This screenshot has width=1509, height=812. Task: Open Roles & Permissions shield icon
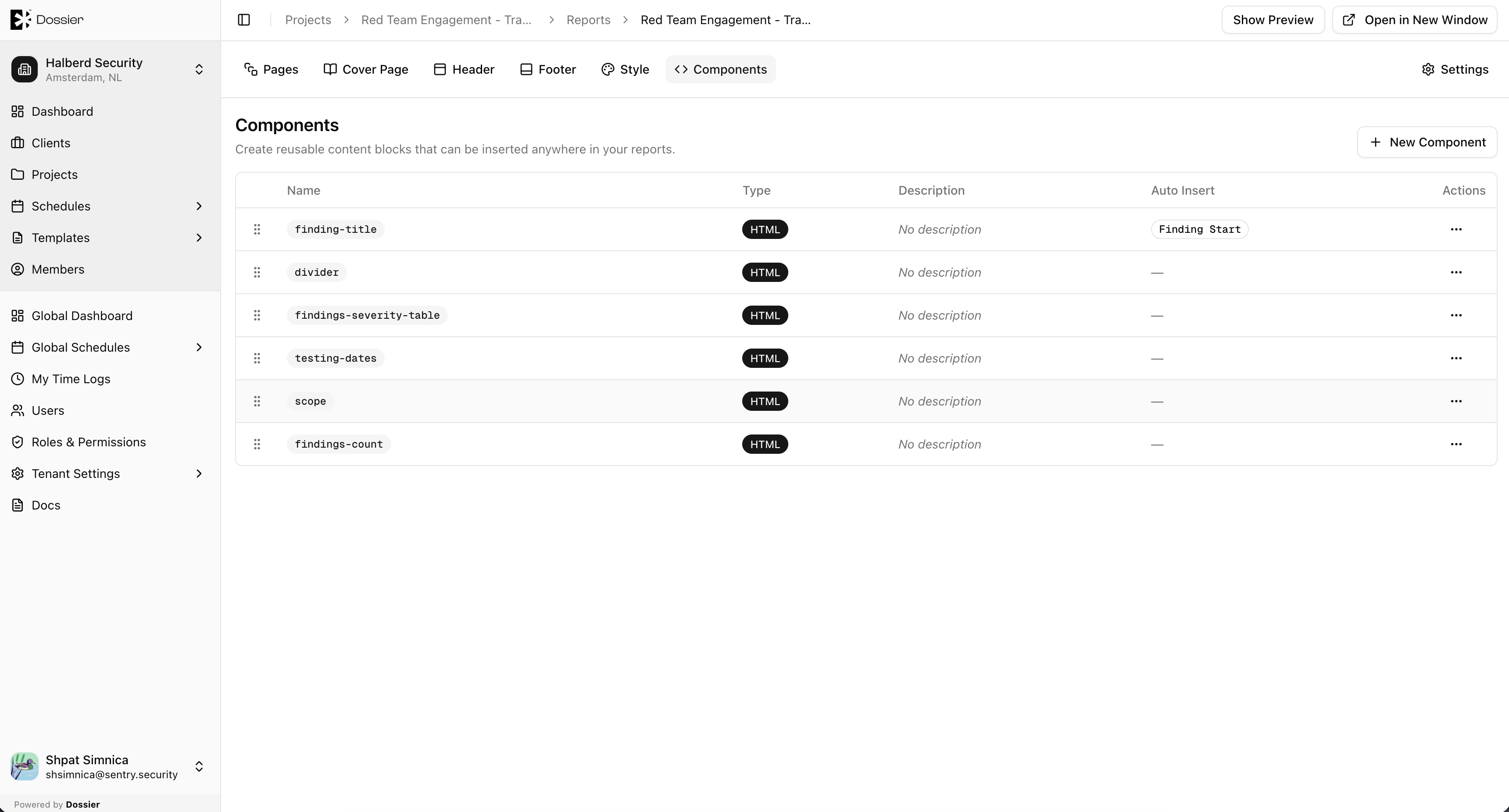click(x=18, y=442)
